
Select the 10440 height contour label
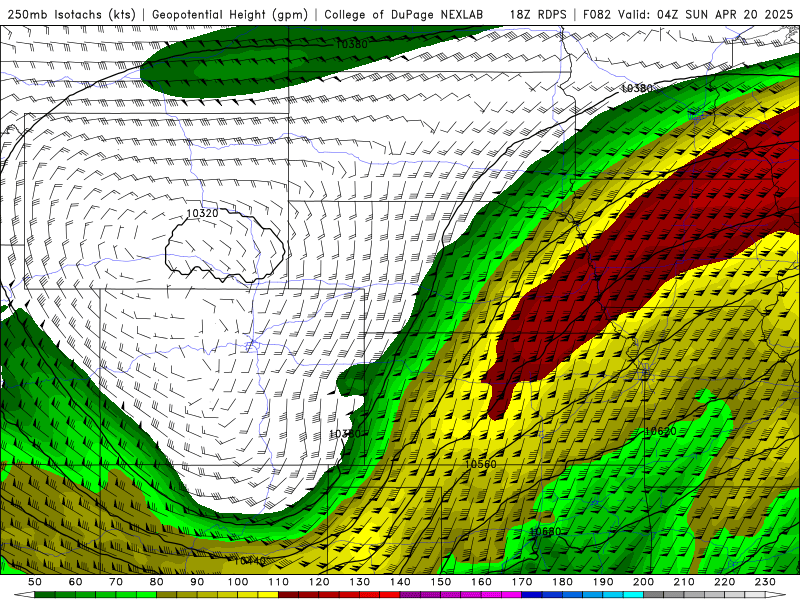coord(249,561)
